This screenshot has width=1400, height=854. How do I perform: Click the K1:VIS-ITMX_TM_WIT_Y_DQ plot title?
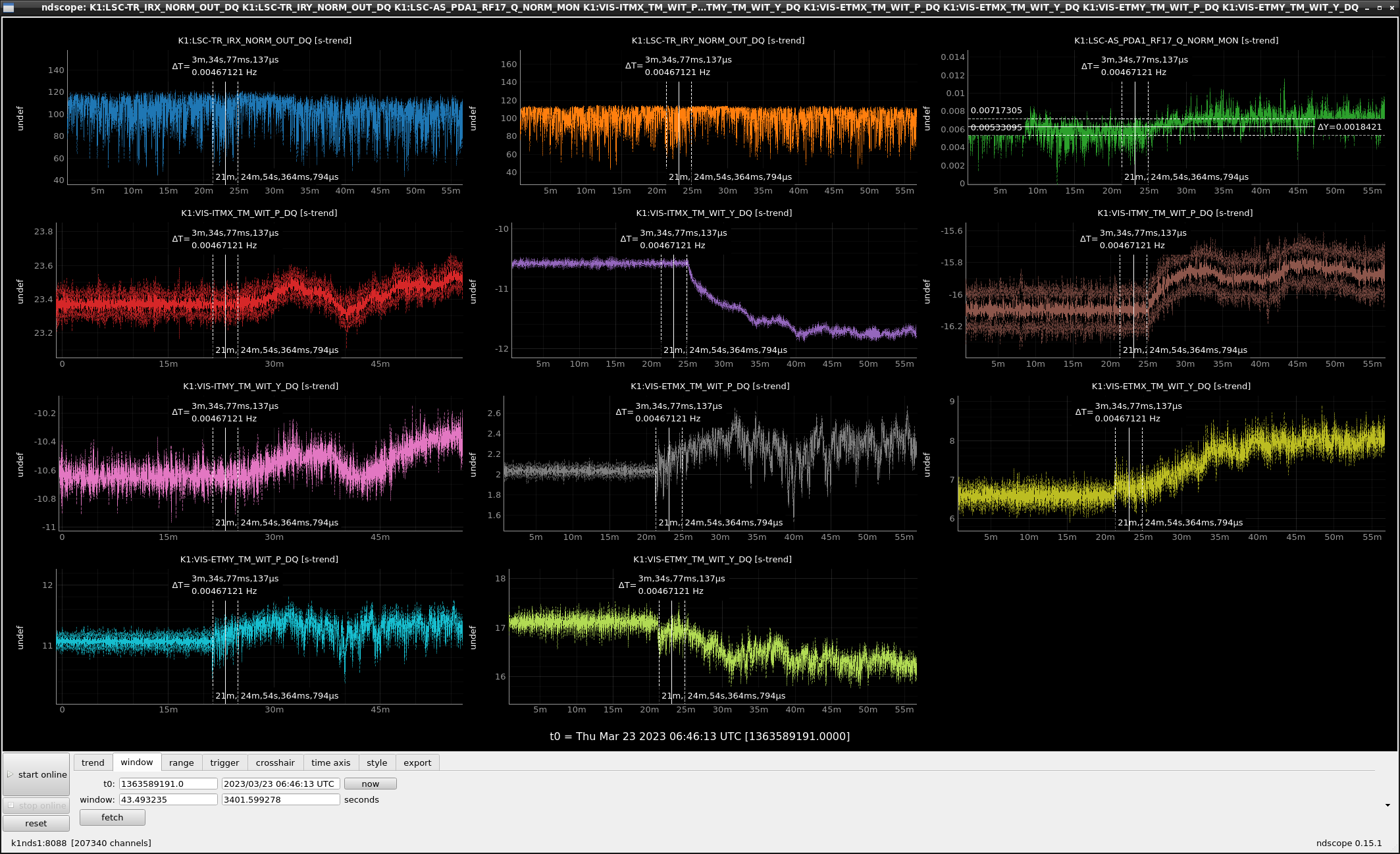tap(714, 213)
